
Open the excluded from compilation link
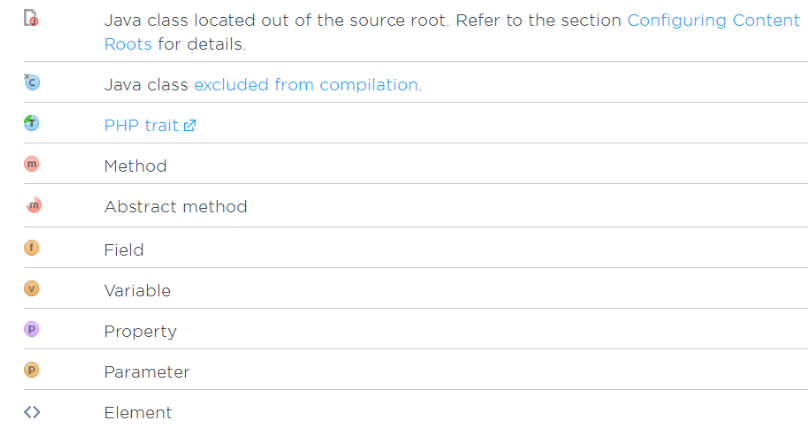306,85
